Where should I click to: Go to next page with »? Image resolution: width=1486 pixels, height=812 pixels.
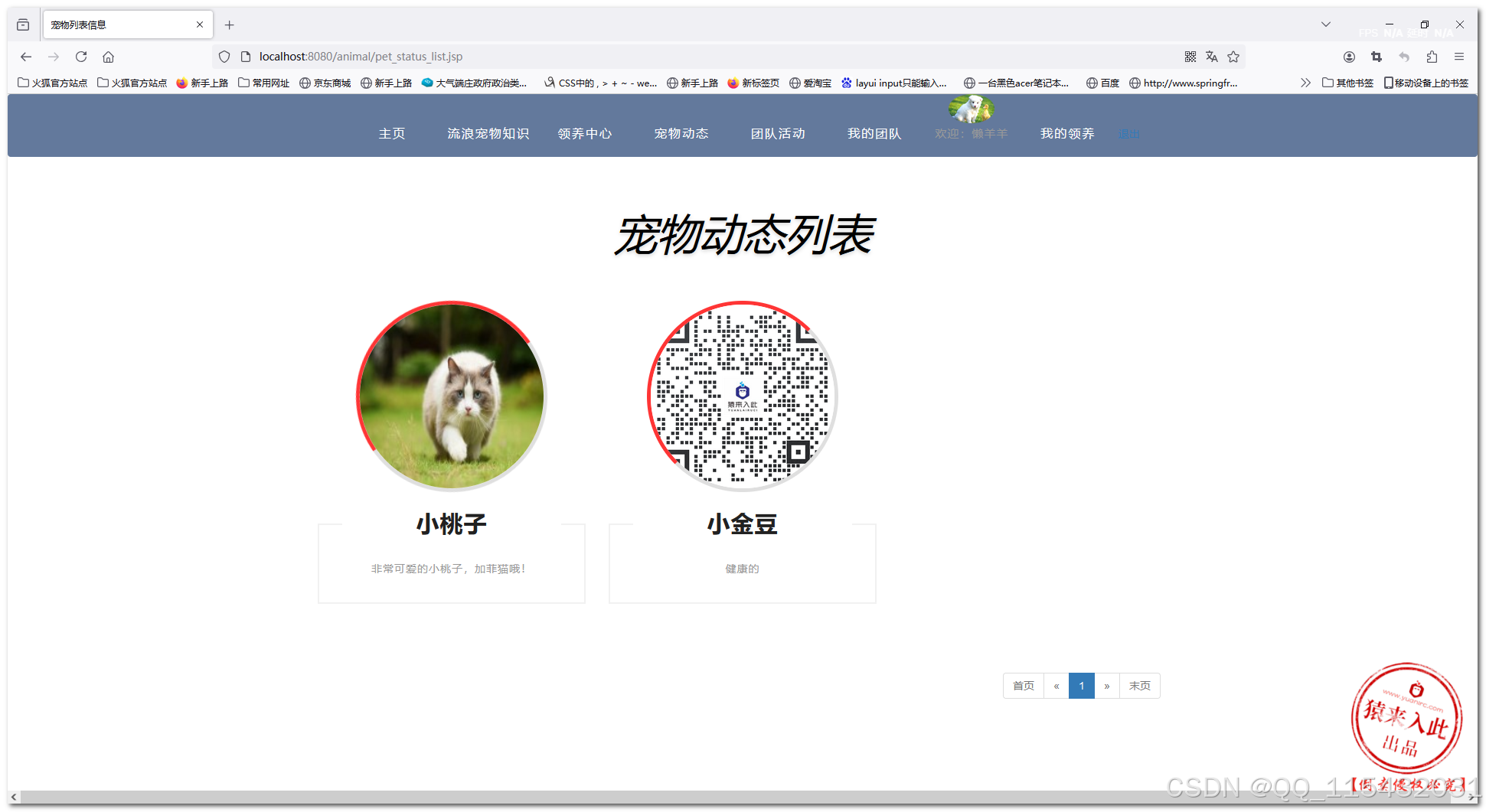point(1107,686)
